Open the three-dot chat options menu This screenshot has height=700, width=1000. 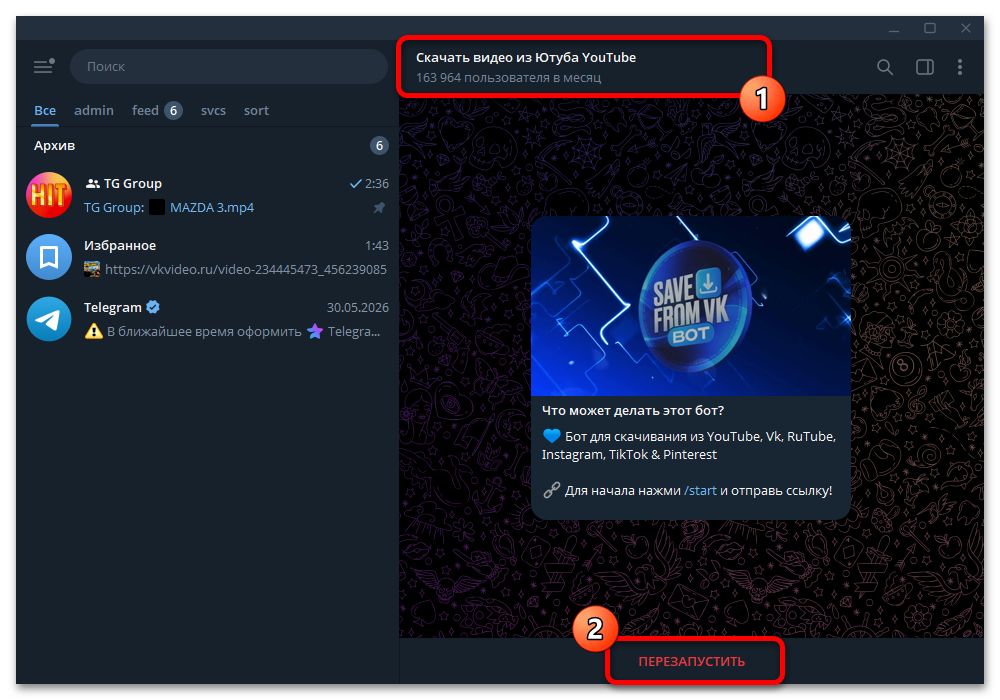960,67
